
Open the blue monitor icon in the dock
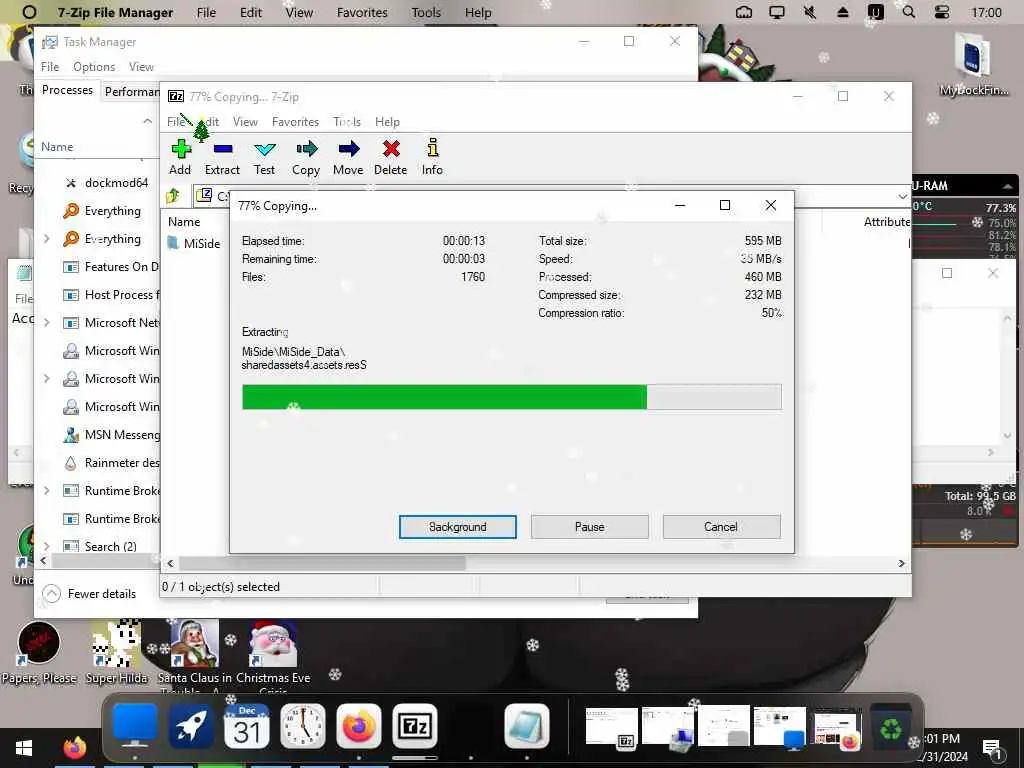coord(135,726)
